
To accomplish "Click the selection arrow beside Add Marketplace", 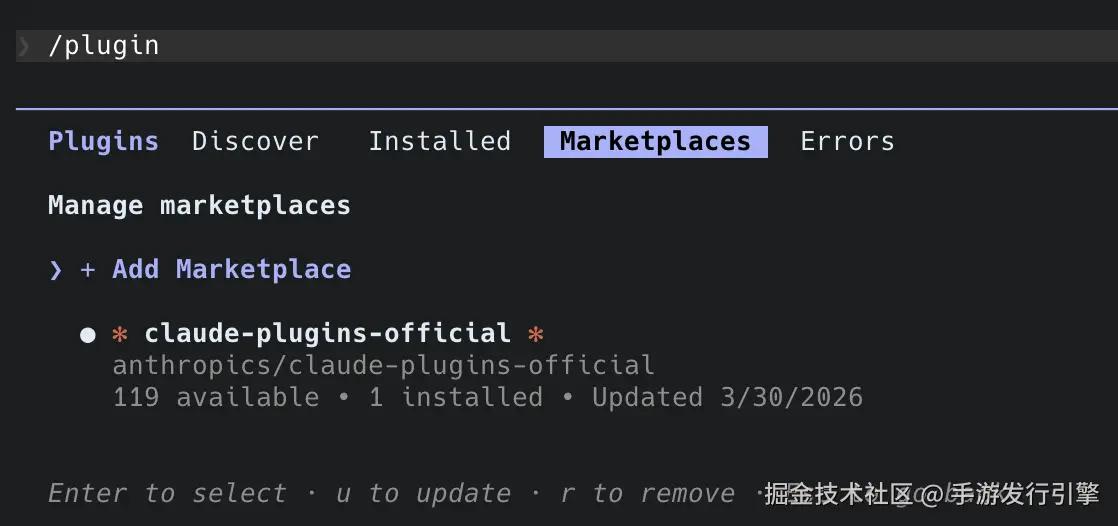I will 56,270.
